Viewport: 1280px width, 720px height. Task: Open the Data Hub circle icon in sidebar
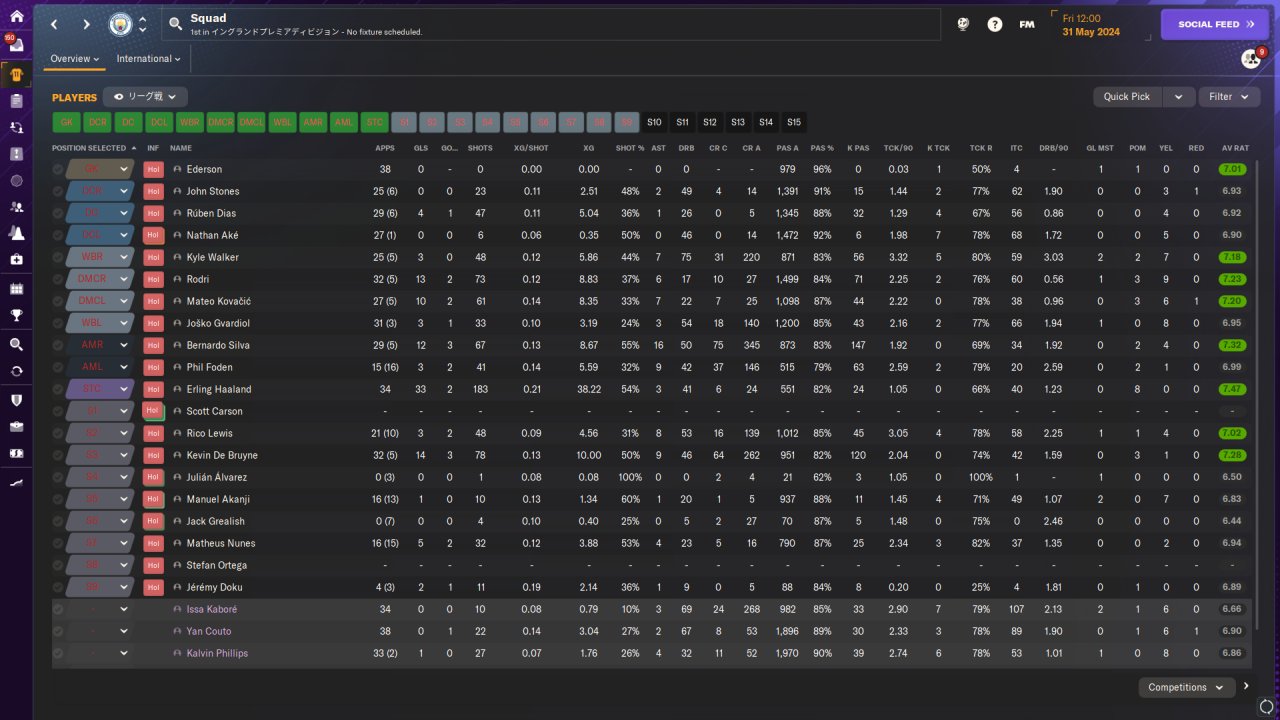tap(16, 181)
